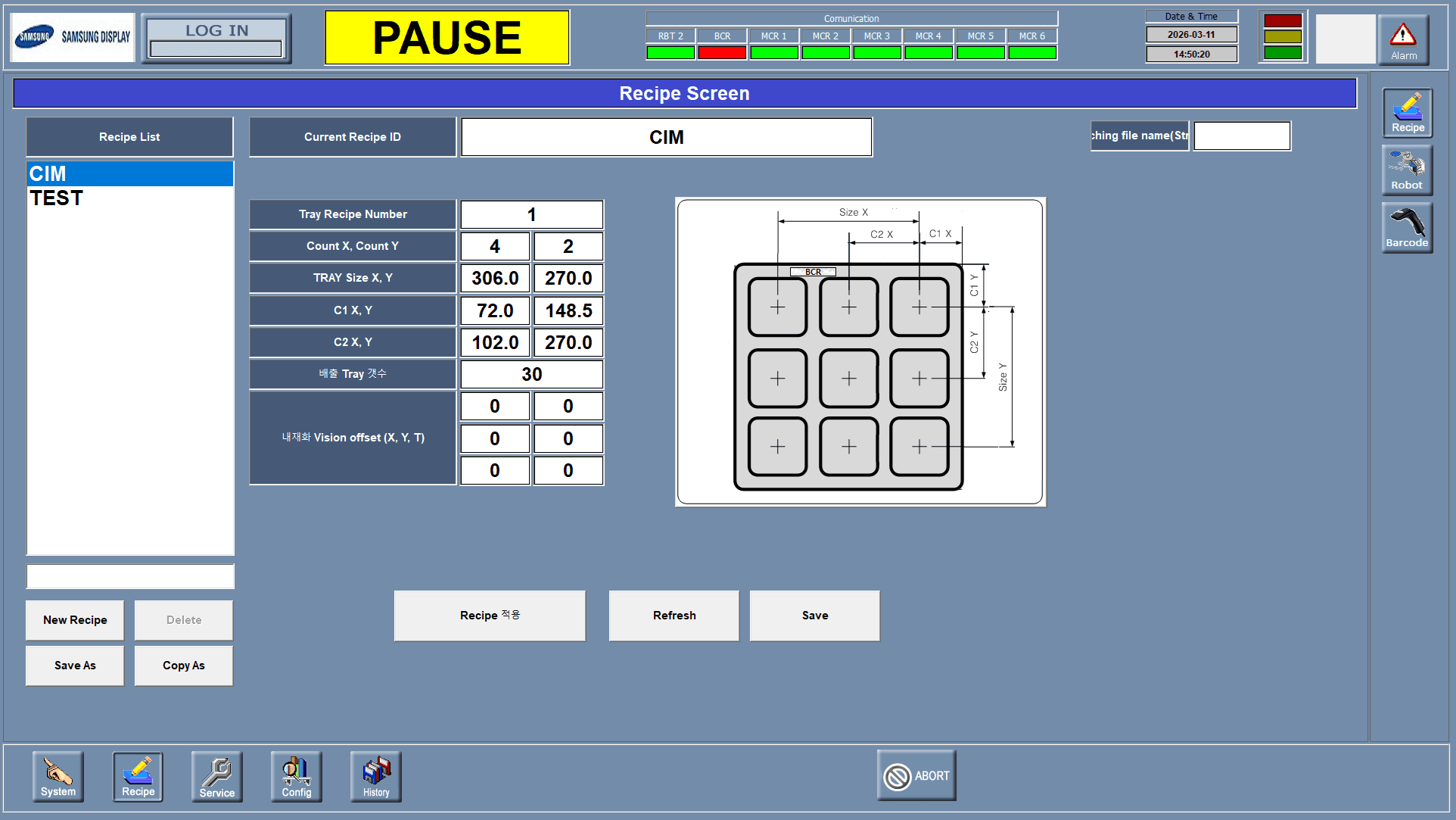Screen dimensions: 1456x820
Task: Open the History icon
Action: (x=375, y=776)
